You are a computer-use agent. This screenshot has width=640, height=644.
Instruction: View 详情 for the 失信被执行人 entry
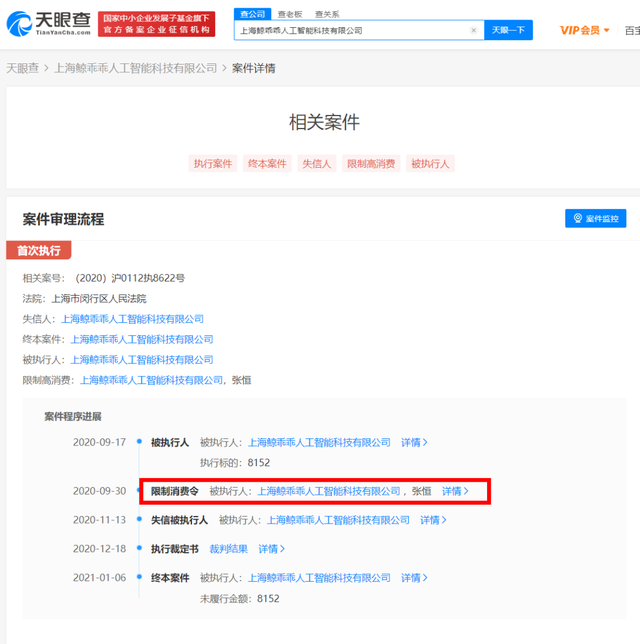(x=433, y=520)
